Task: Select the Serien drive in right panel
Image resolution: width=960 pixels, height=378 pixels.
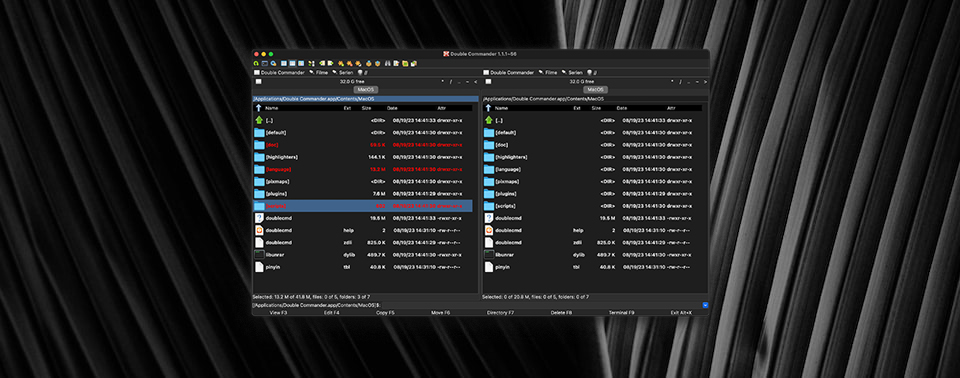Action: click(x=572, y=72)
